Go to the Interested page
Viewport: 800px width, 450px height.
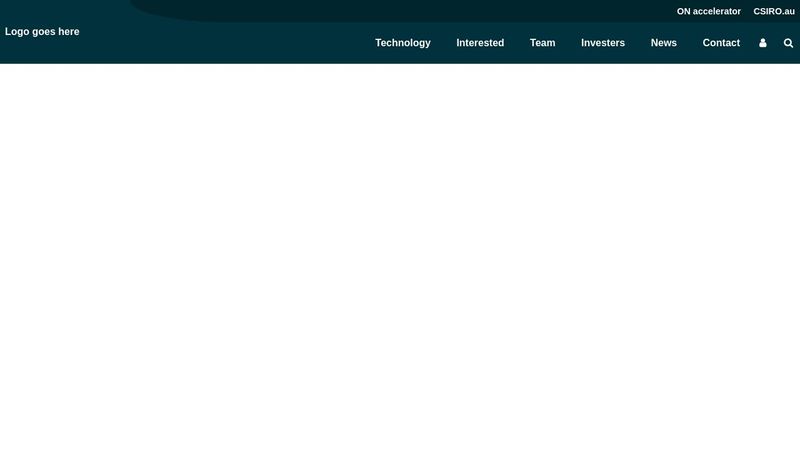tap(480, 43)
